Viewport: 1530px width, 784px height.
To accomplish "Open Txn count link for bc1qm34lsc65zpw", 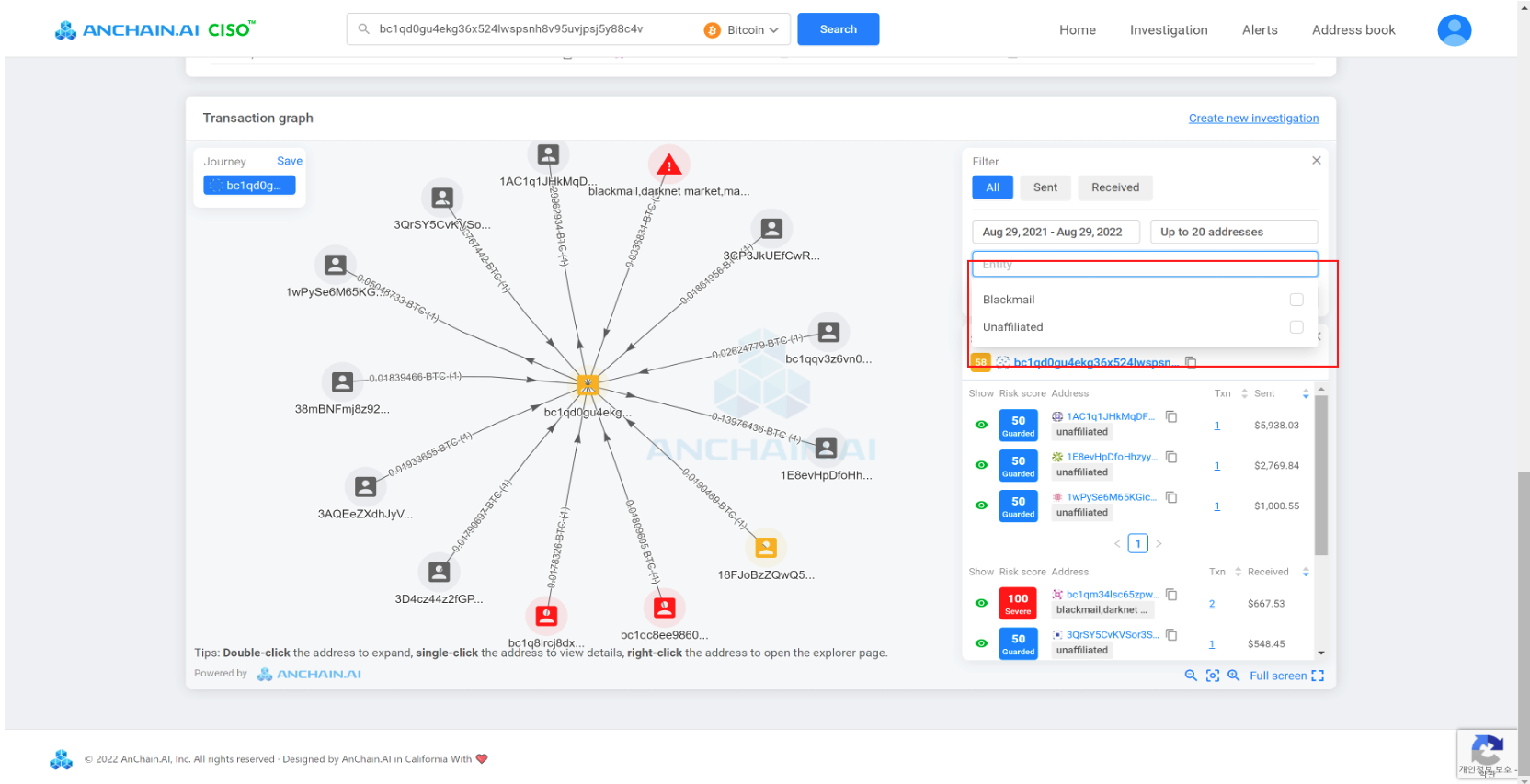I will click(x=1212, y=604).
